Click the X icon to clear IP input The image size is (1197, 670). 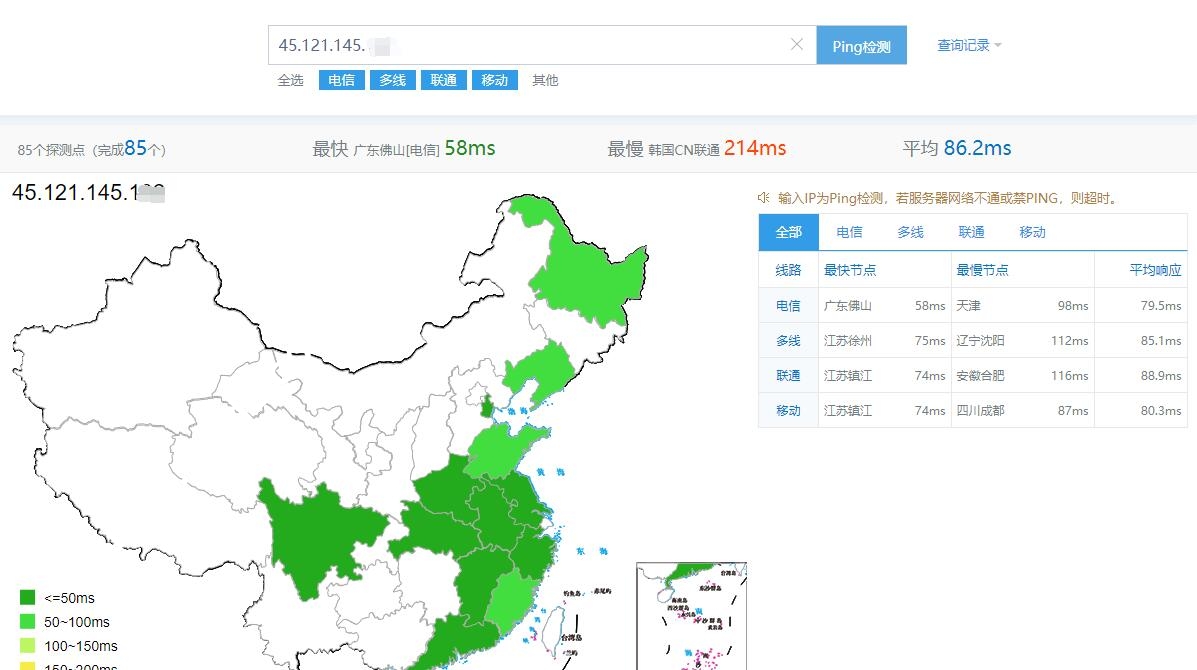pyautogui.click(x=797, y=44)
